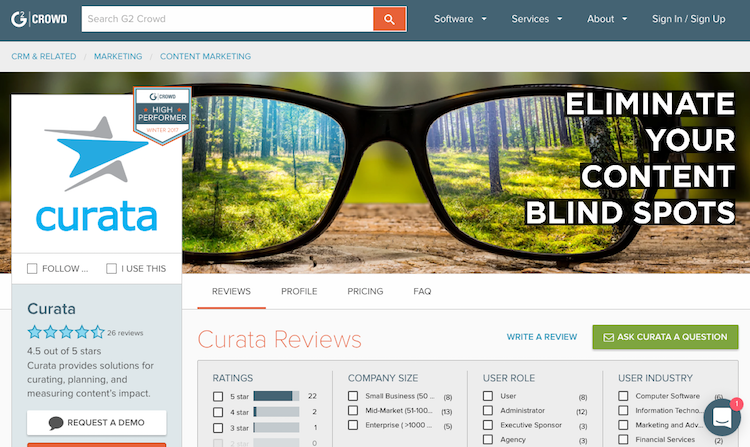Check the I Use This checkbox

(x=111, y=269)
